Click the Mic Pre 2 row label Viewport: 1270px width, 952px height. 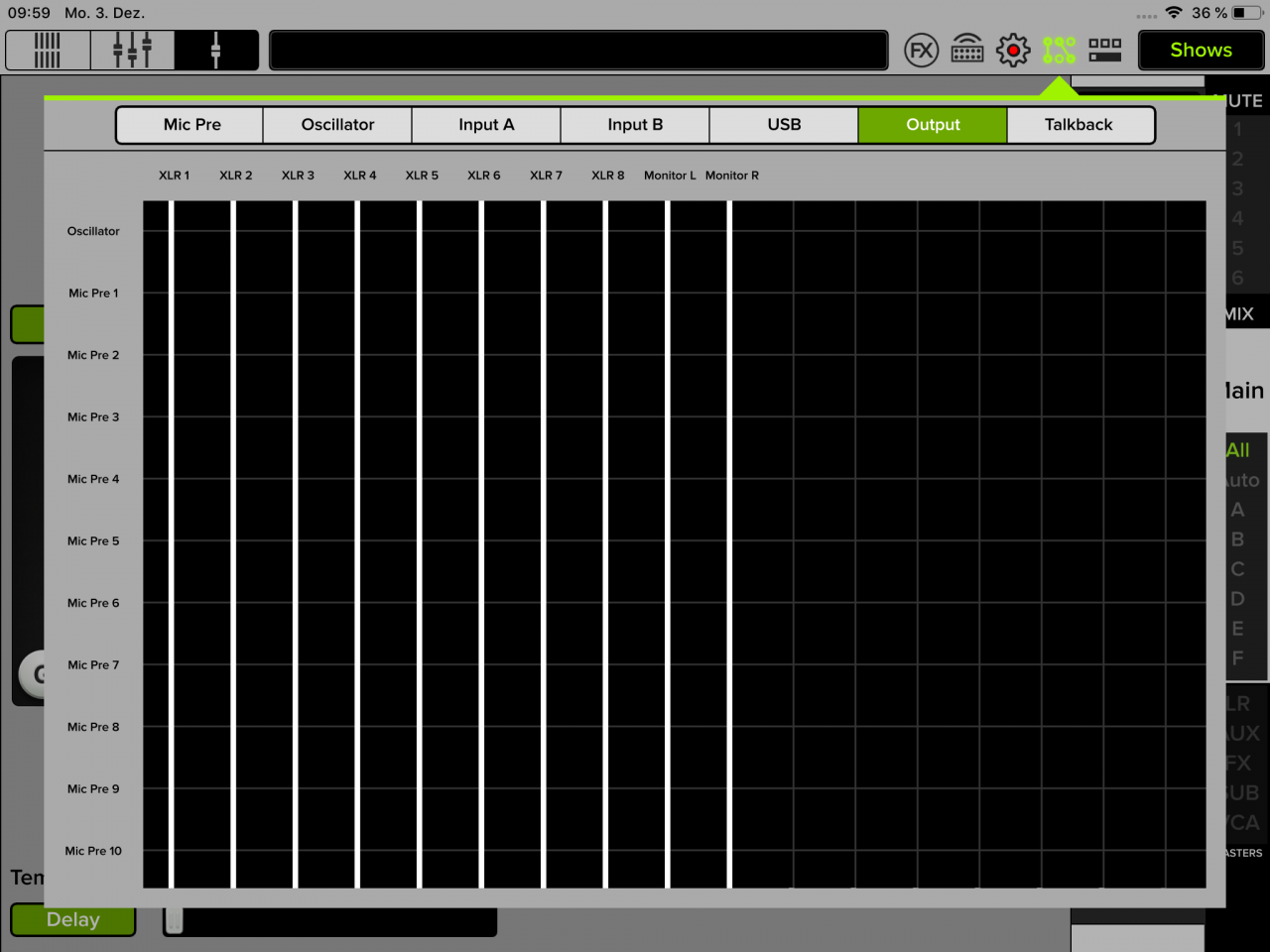93,355
